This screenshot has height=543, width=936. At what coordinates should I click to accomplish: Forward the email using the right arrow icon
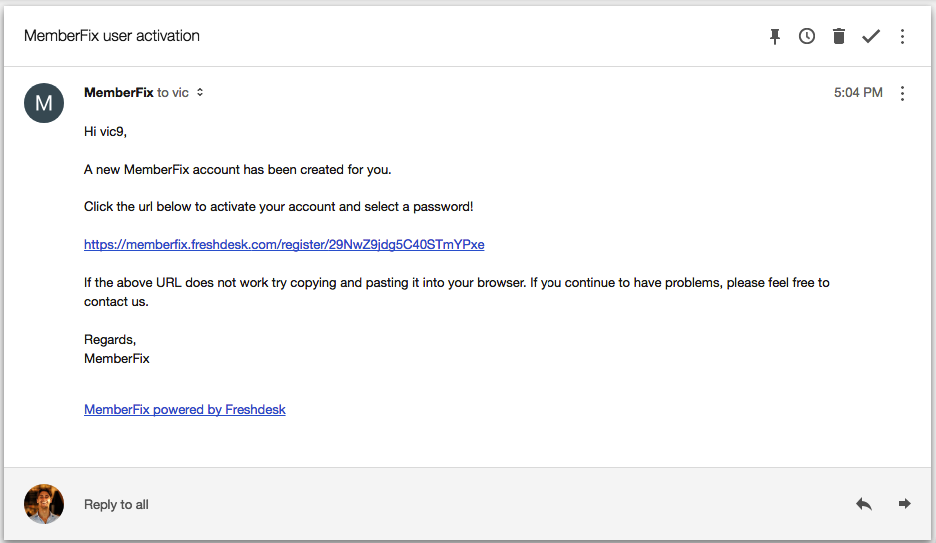click(904, 504)
